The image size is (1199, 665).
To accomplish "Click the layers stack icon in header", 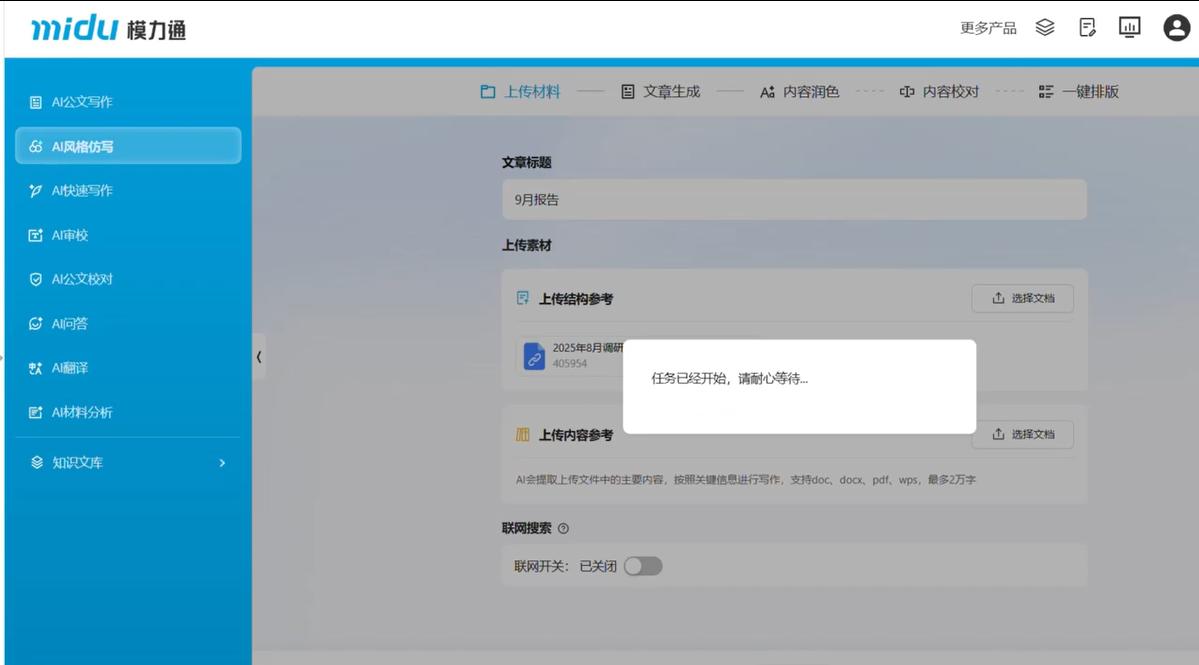I will coord(1045,28).
